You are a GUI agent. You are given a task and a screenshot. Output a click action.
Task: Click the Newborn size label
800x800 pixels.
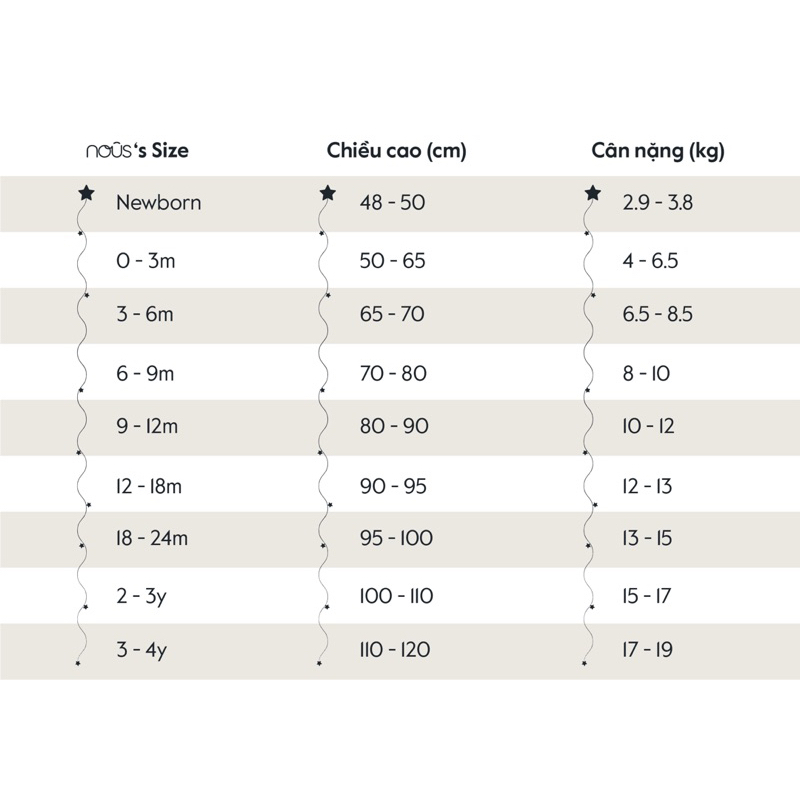point(158,202)
